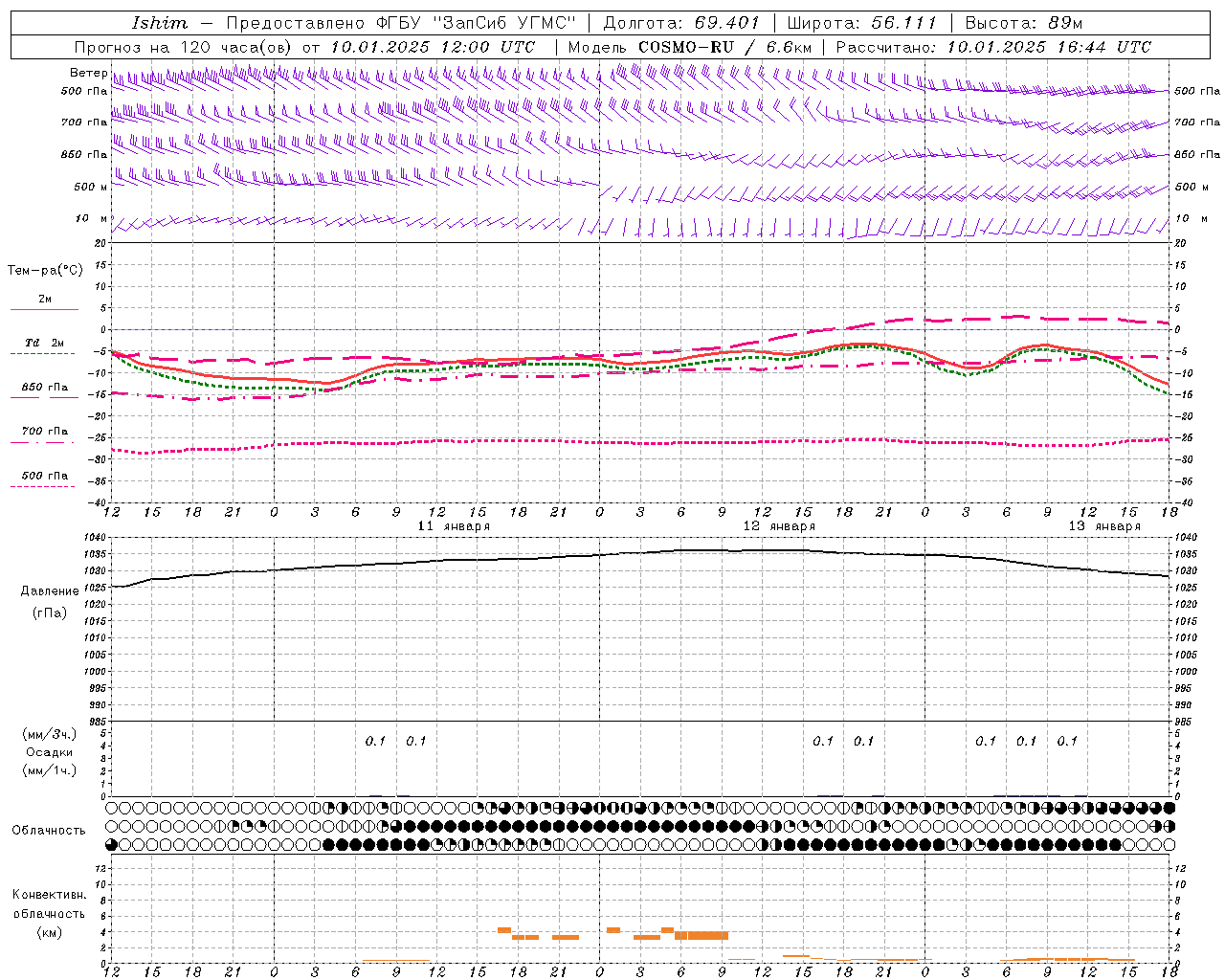
Task: Click the Широта: 56.111 value
Action: click(862, 23)
